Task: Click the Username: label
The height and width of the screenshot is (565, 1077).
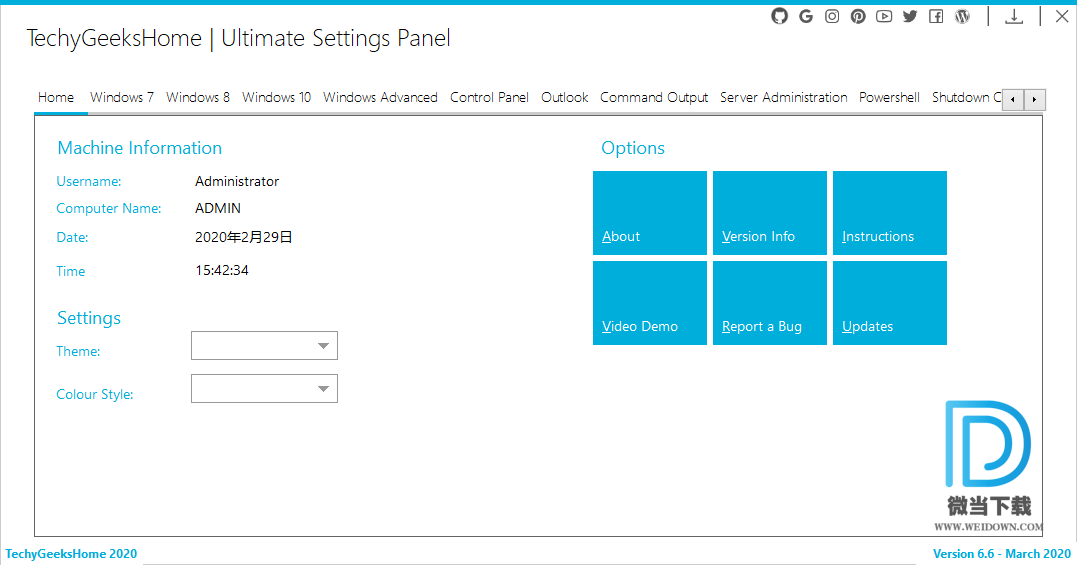Action: (89, 181)
